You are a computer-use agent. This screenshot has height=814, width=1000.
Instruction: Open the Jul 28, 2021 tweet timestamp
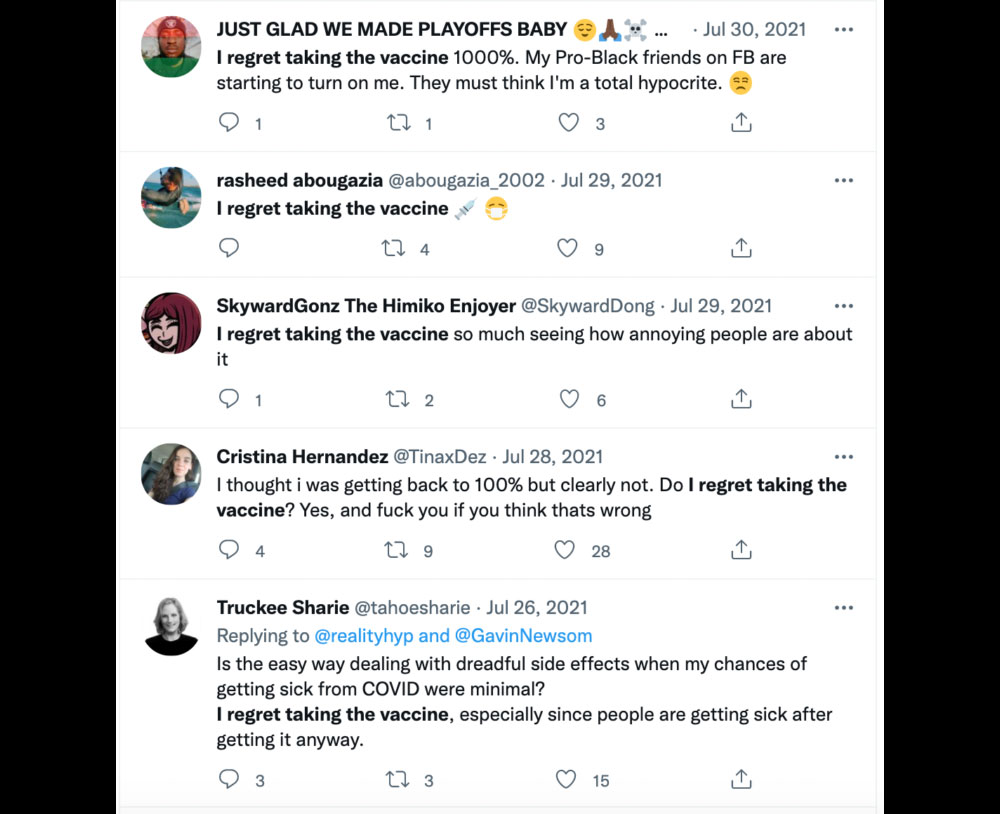click(x=552, y=457)
